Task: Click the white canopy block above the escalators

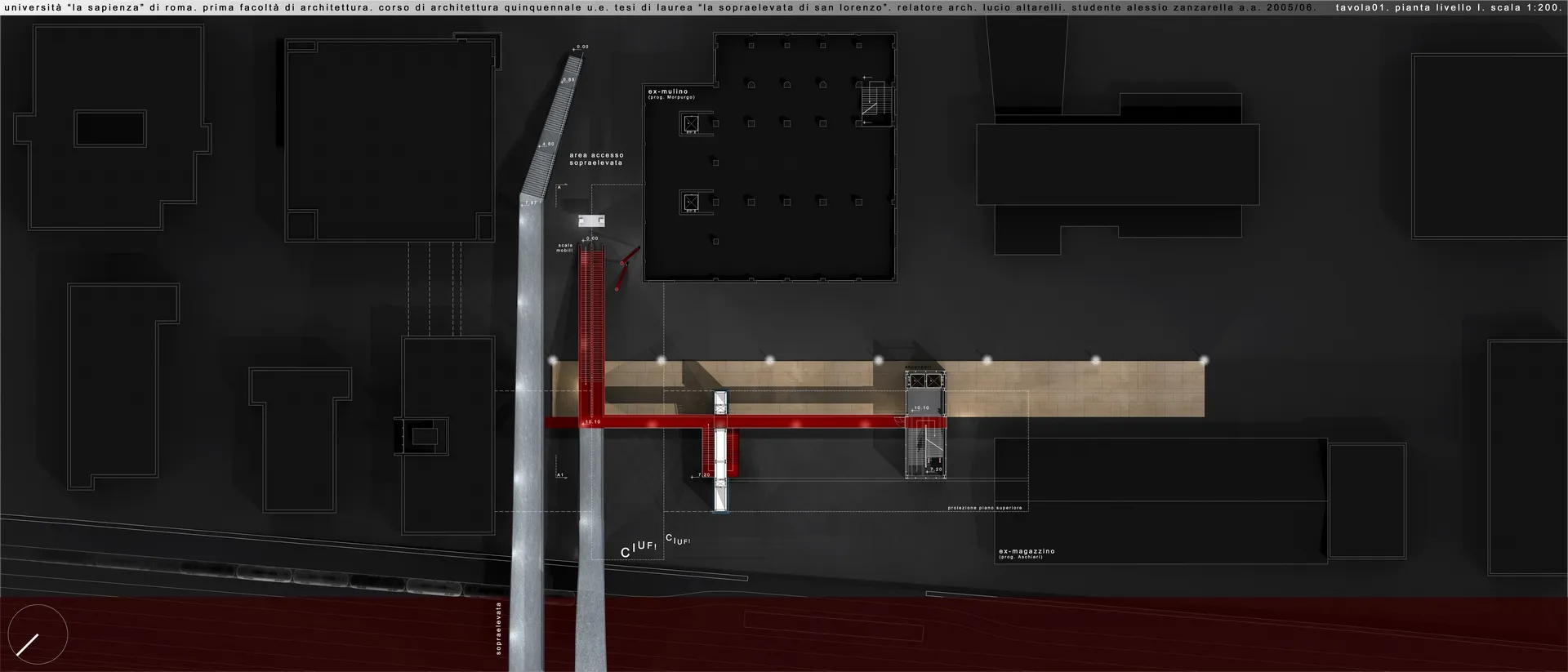Action: [x=591, y=221]
